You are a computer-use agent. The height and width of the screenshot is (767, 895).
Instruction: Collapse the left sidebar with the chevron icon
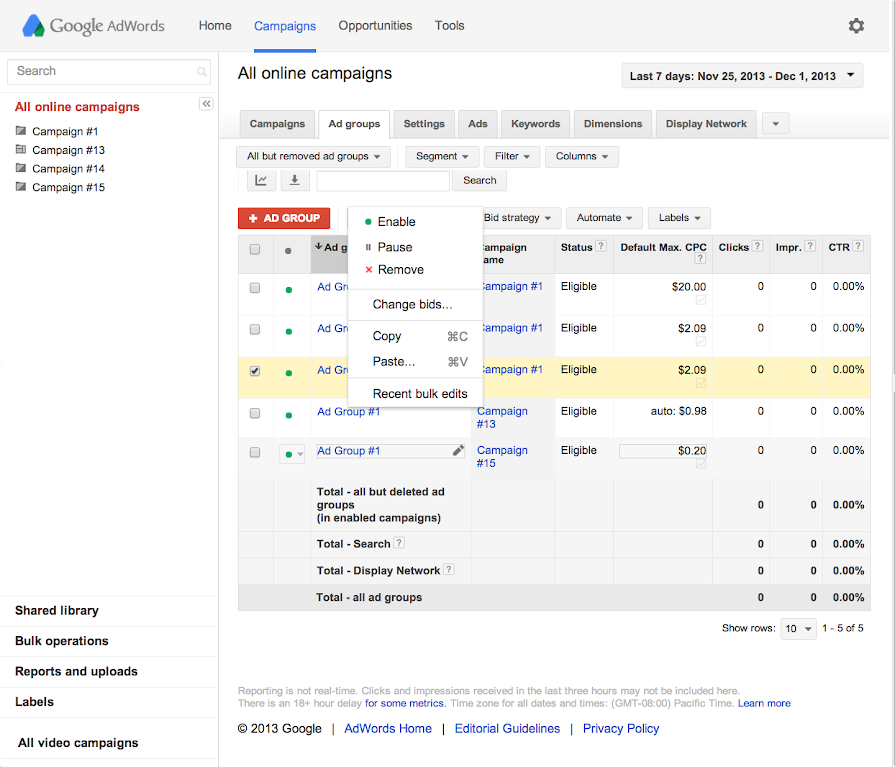coord(206,104)
